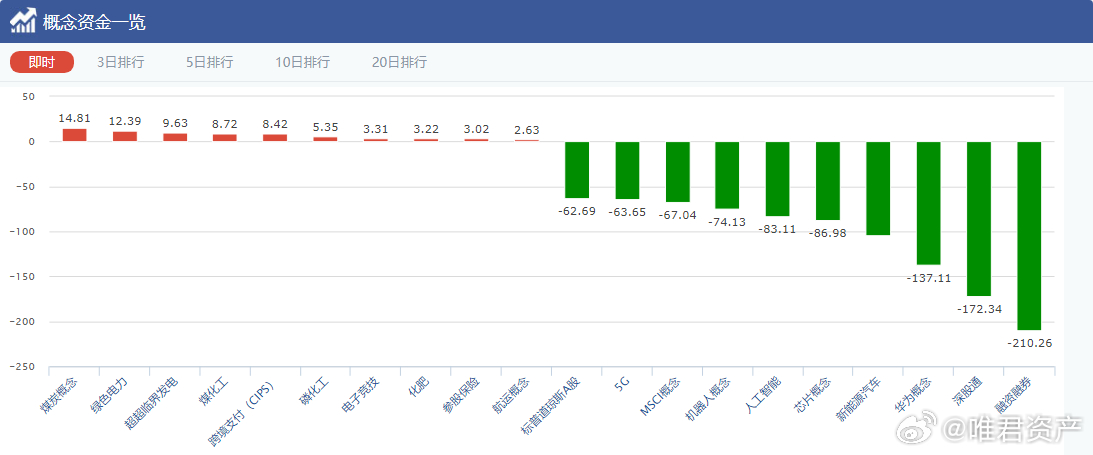This screenshot has height=455, width=1093.
Task: Show the 20日排行 ranking
Action: coord(399,62)
